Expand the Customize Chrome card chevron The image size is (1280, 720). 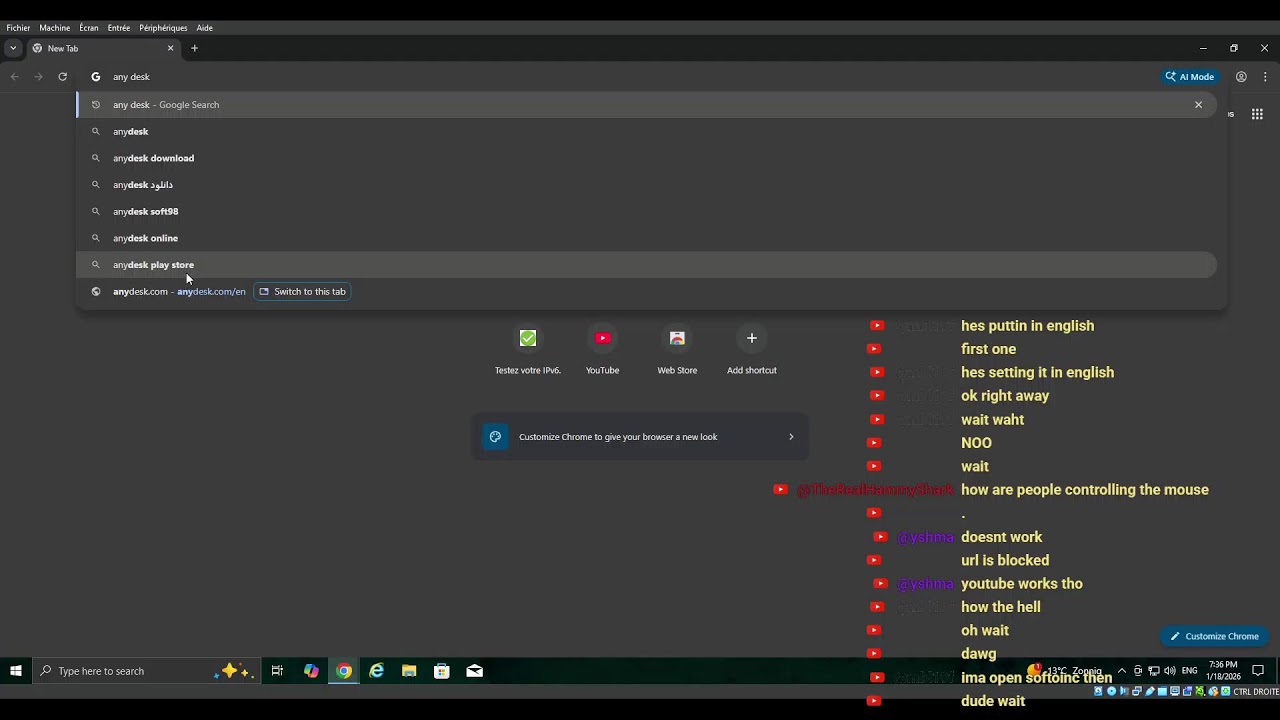[x=791, y=437]
